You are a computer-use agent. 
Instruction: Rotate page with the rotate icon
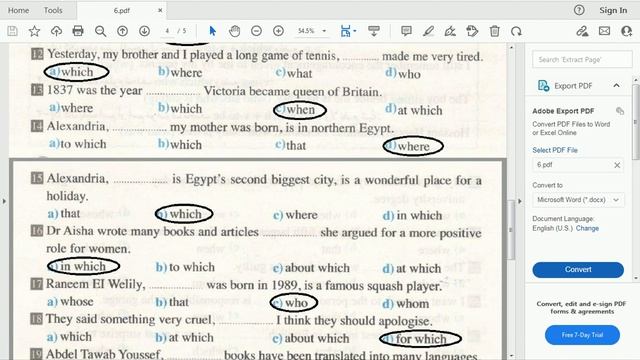coord(516,31)
